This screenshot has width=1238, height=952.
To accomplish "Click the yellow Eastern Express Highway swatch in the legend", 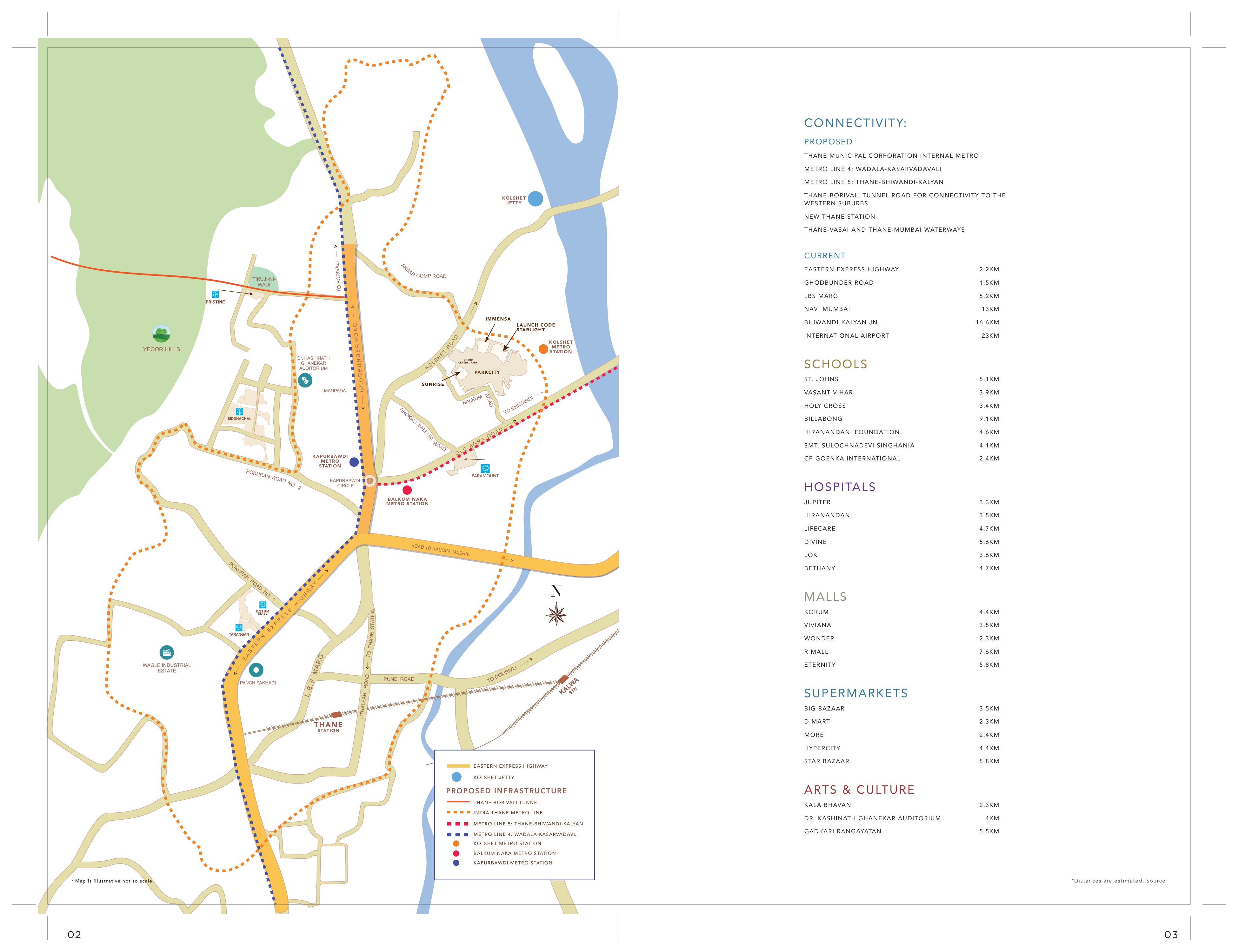I will coord(458,766).
